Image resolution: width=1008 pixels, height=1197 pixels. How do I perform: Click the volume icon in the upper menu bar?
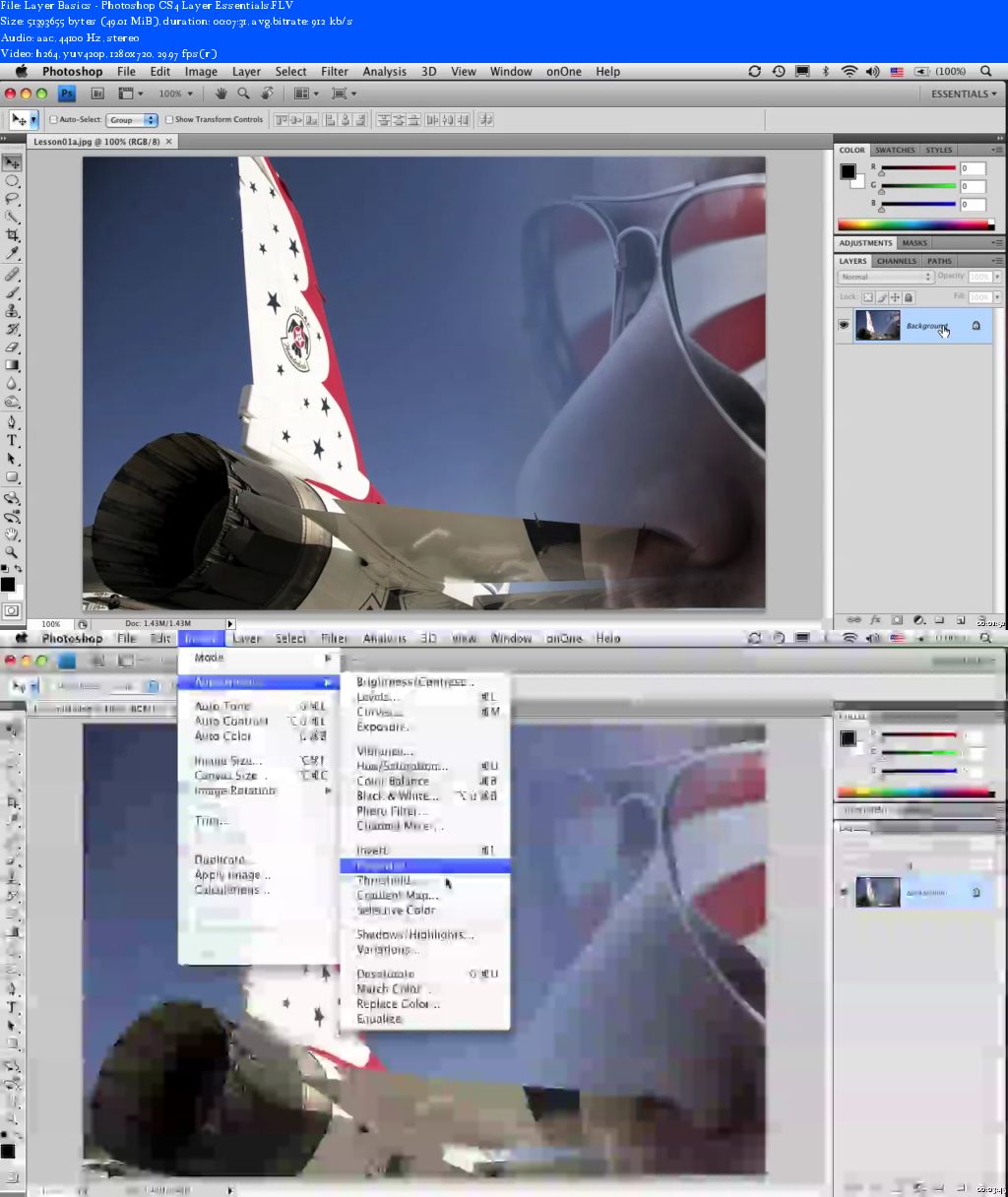pos(872,71)
